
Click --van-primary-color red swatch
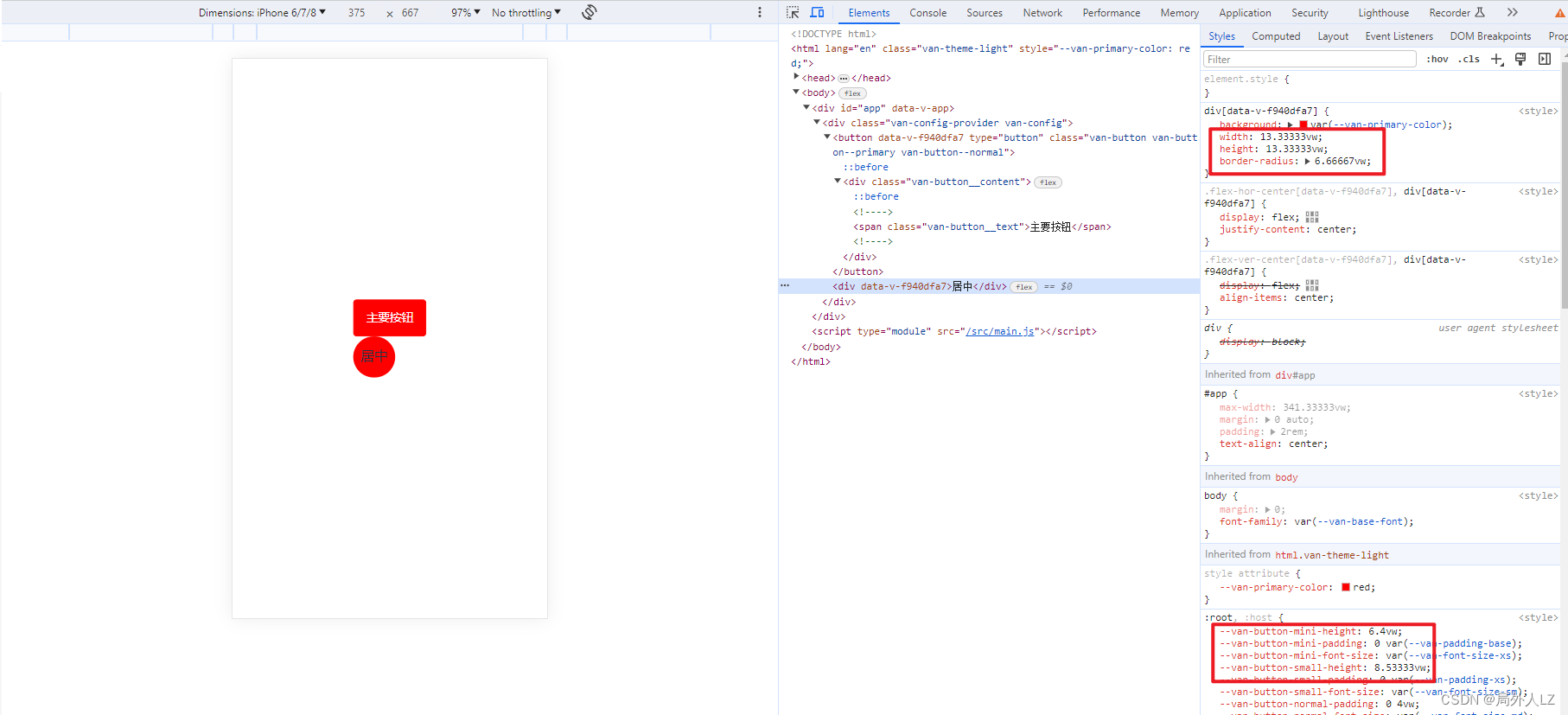tap(1345, 587)
